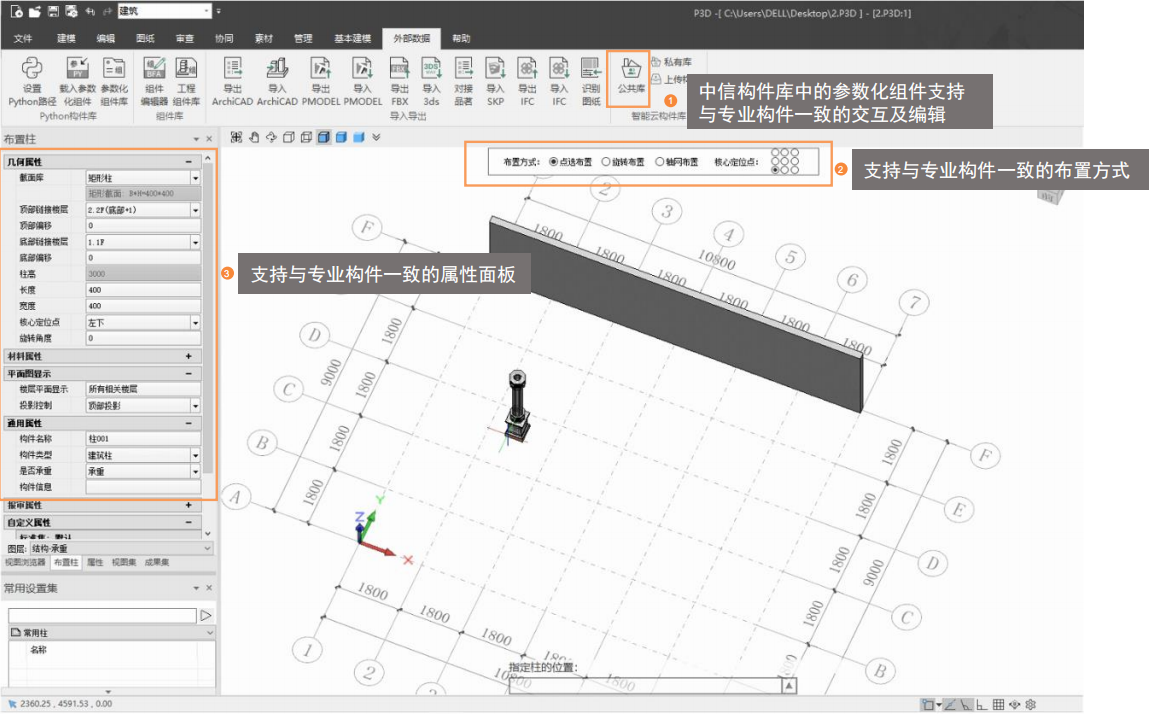Image resolution: width=1159 pixels, height=714 pixels.
Task: Click the 长度 input field
Action: (142, 290)
